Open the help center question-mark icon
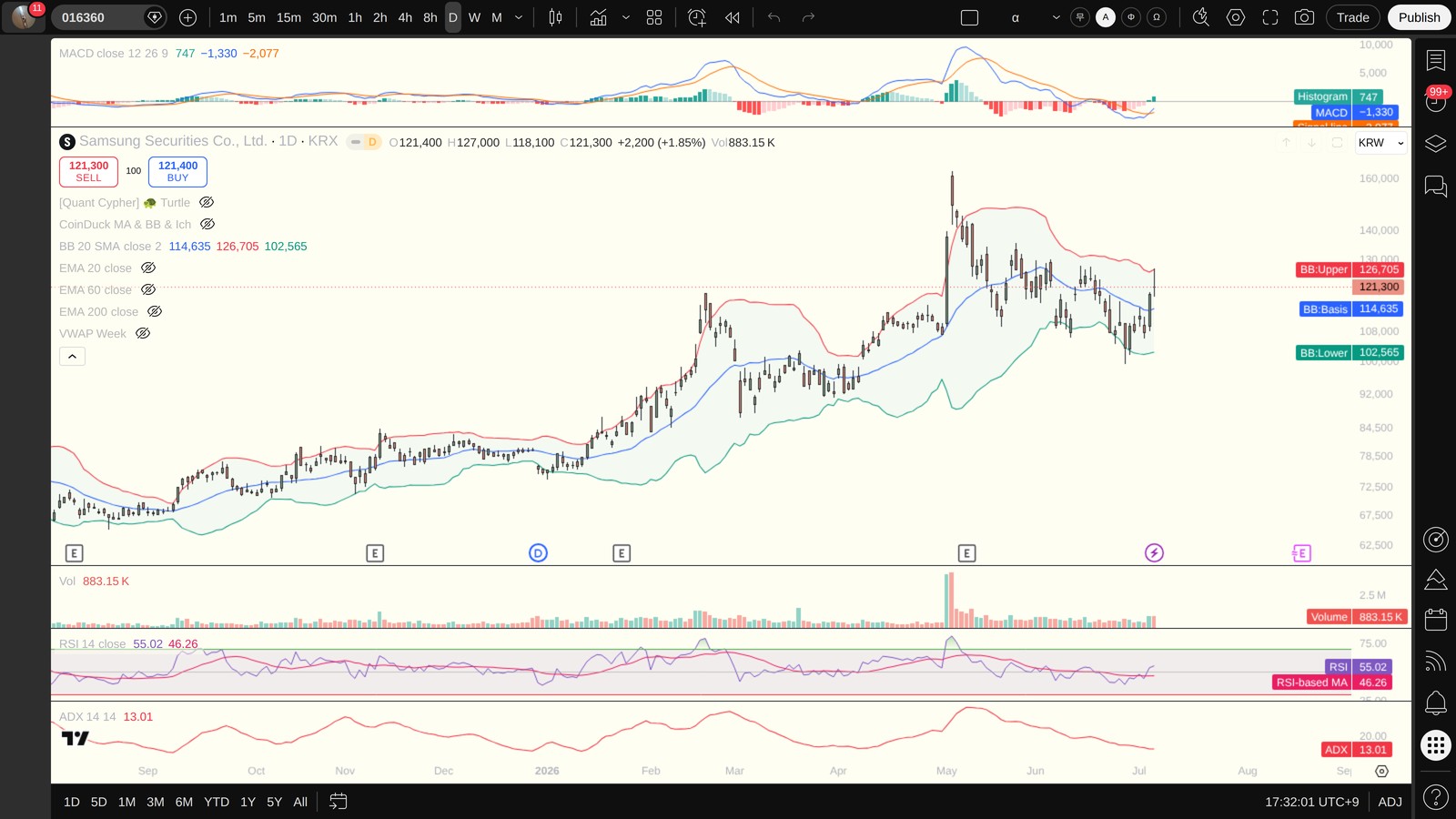The image size is (1456, 819). 1436,797
